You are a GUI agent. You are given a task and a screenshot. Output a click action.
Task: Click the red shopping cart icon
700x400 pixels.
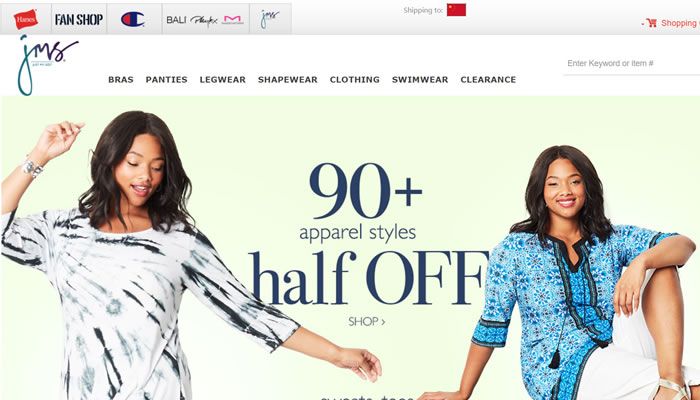[x=651, y=23]
